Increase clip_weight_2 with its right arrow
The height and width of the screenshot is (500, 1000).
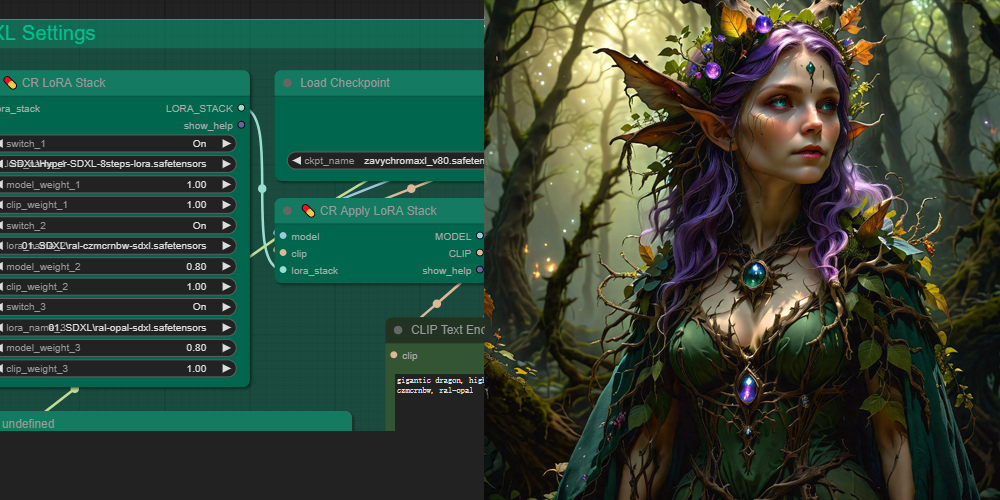(226, 286)
